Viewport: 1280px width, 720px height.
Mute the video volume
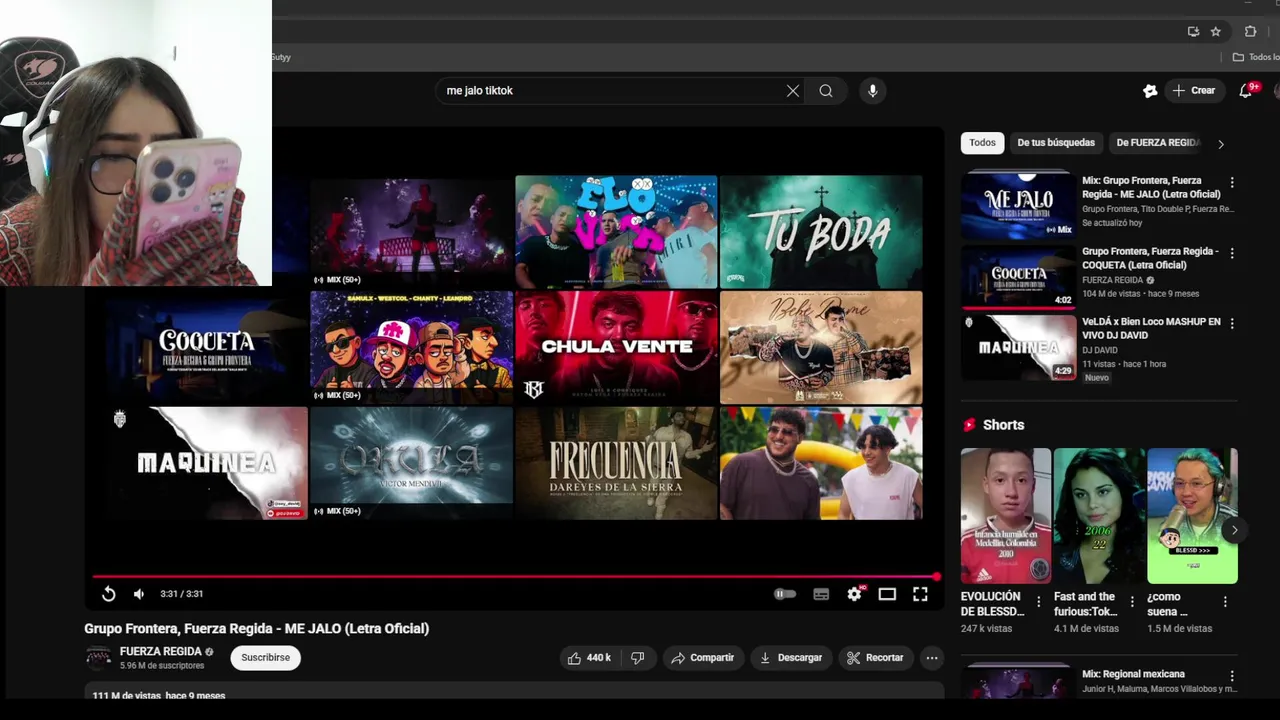click(139, 594)
